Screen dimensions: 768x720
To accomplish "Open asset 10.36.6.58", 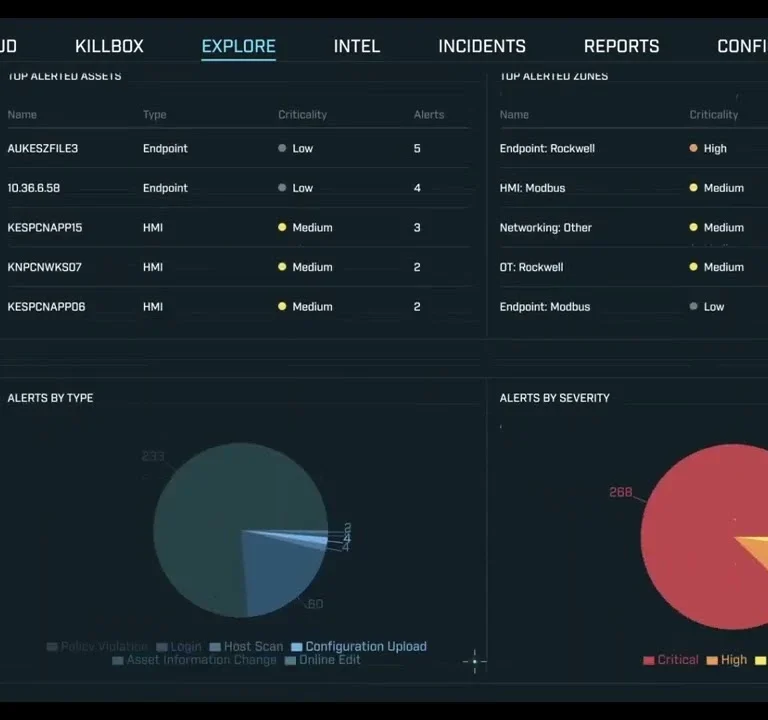I will point(34,188).
